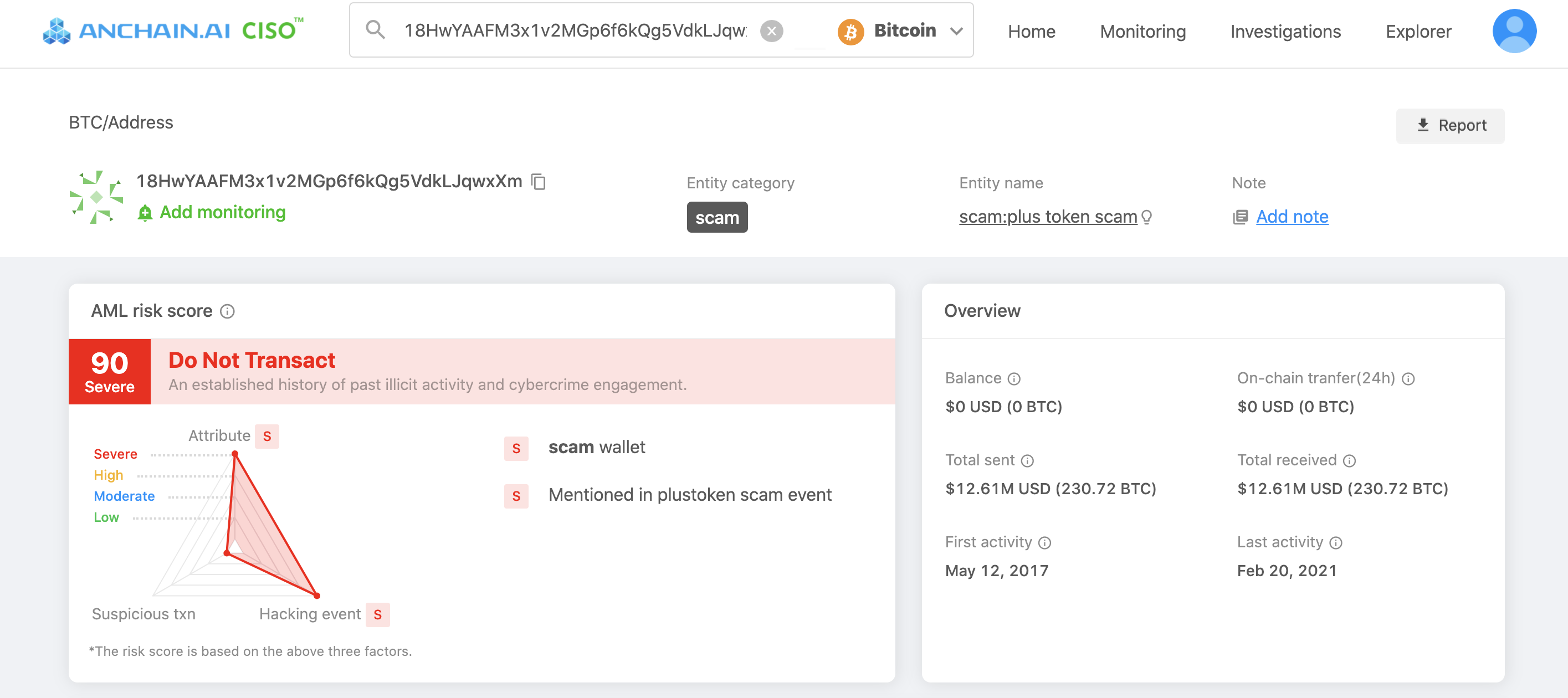1568x698 pixels.
Task: Go to Monitoring page
Action: pyautogui.click(x=1142, y=32)
